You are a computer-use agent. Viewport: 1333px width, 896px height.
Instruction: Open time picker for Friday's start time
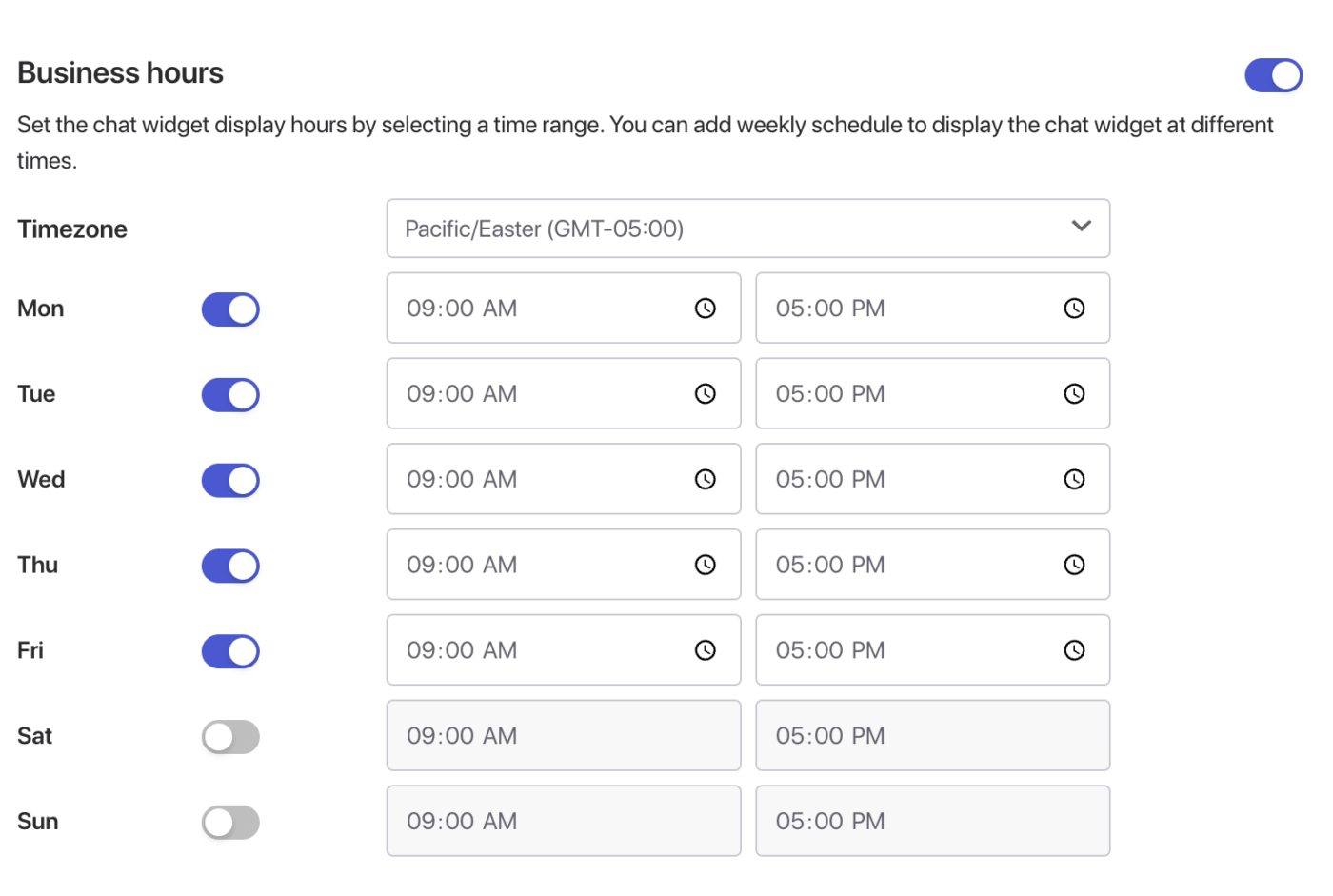[x=705, y=650]
